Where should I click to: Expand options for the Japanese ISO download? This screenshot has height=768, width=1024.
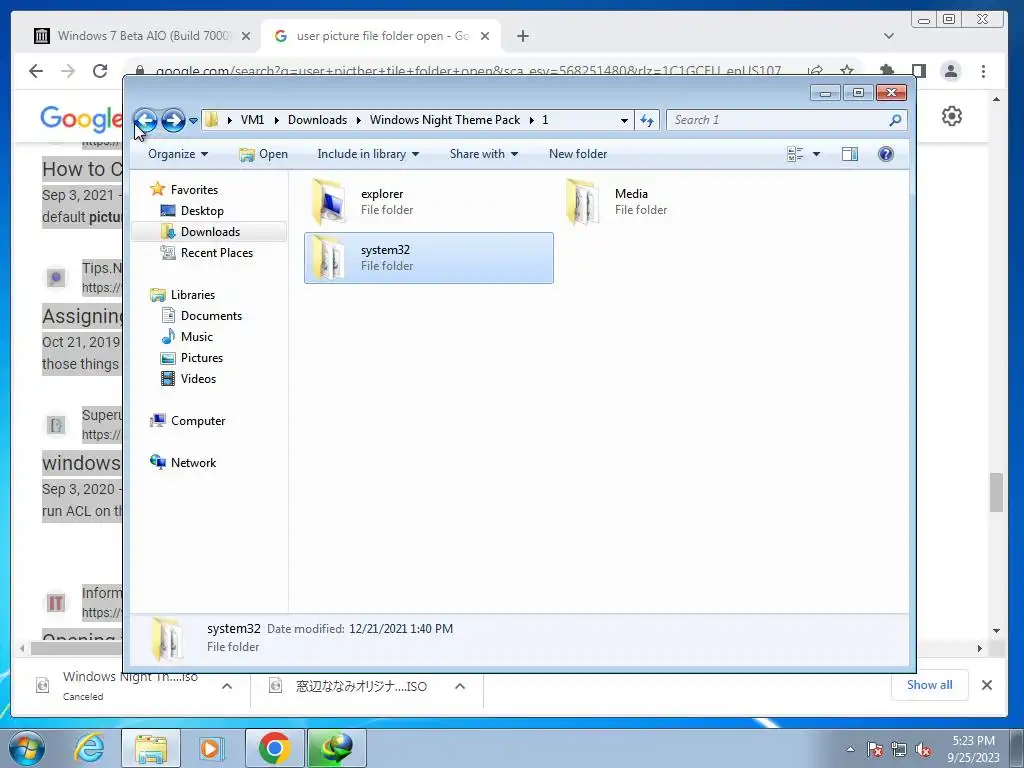(460, 686)
